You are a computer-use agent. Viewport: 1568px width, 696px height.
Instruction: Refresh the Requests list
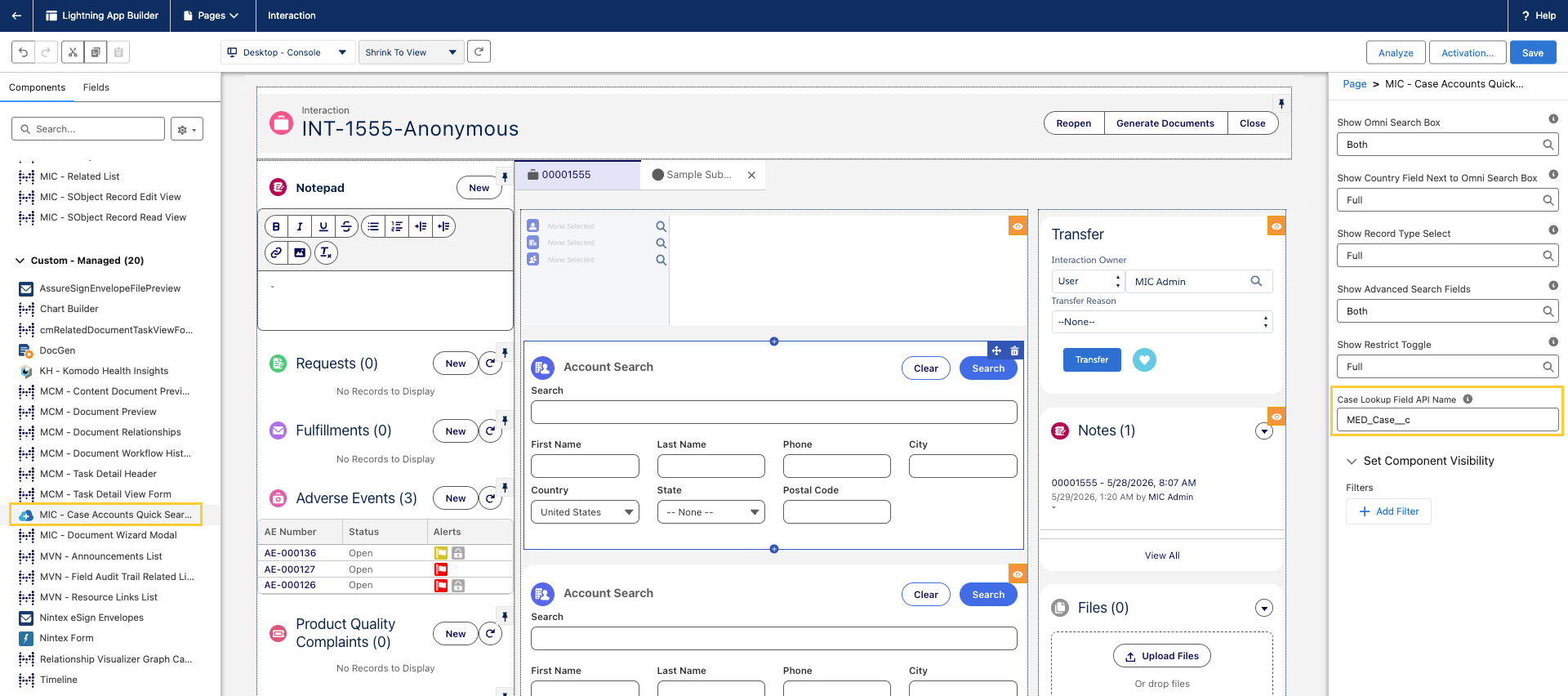point(490,364)
